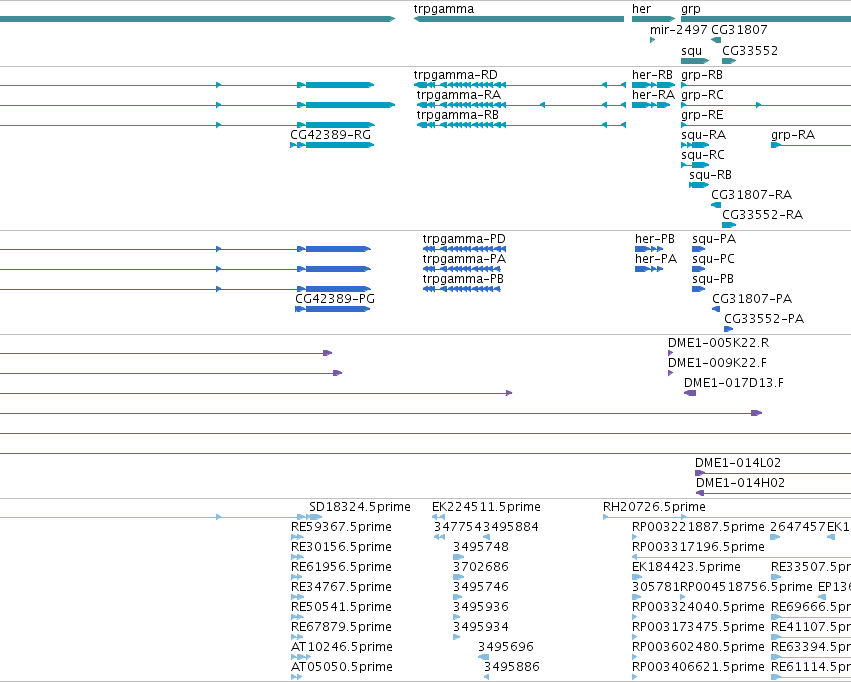Select the EK184423.5prime EST
The image size is (851, 682).
637,578
